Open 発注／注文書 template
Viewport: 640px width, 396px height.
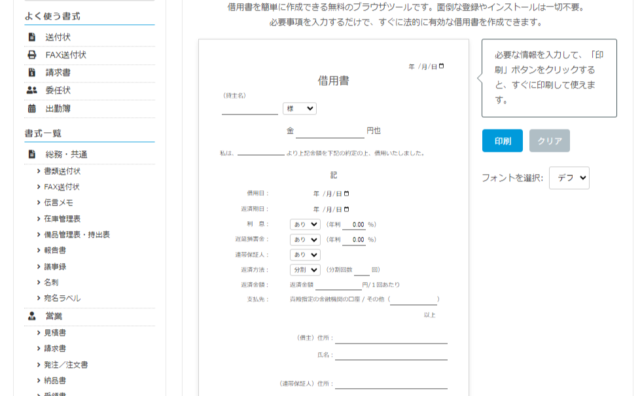66,365
